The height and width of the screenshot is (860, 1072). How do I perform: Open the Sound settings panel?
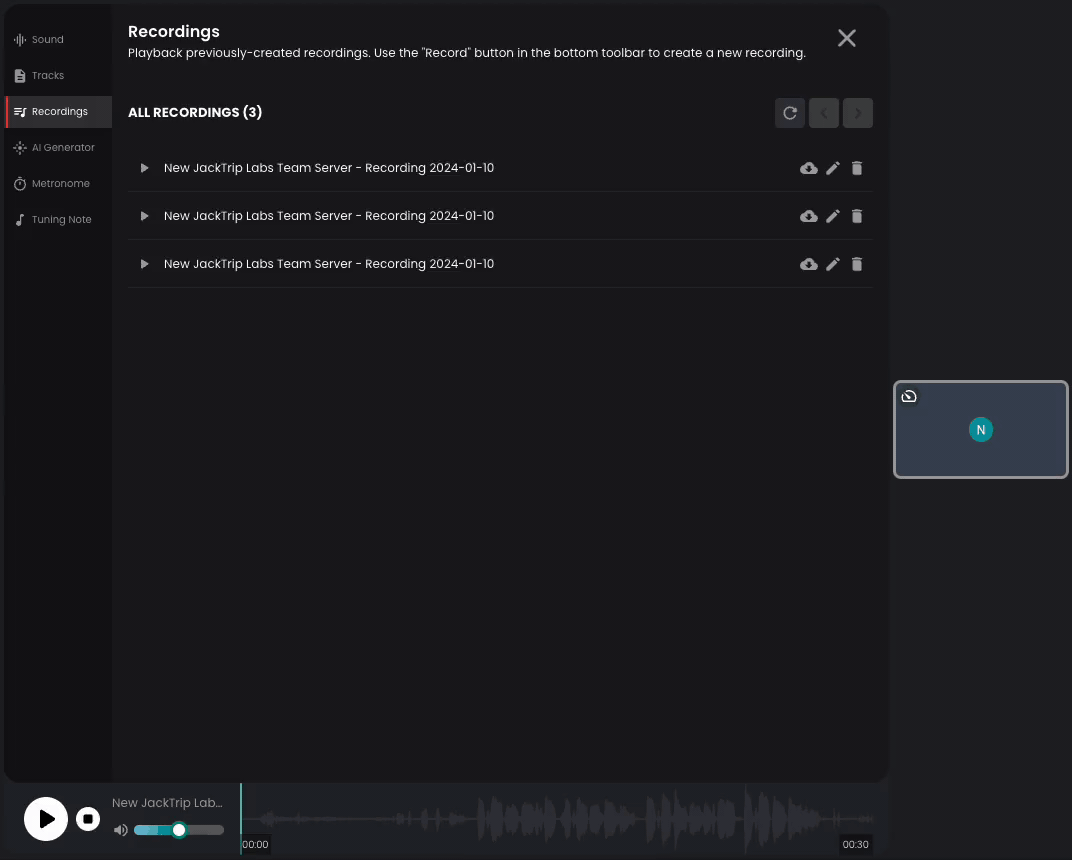pos(38,39)
